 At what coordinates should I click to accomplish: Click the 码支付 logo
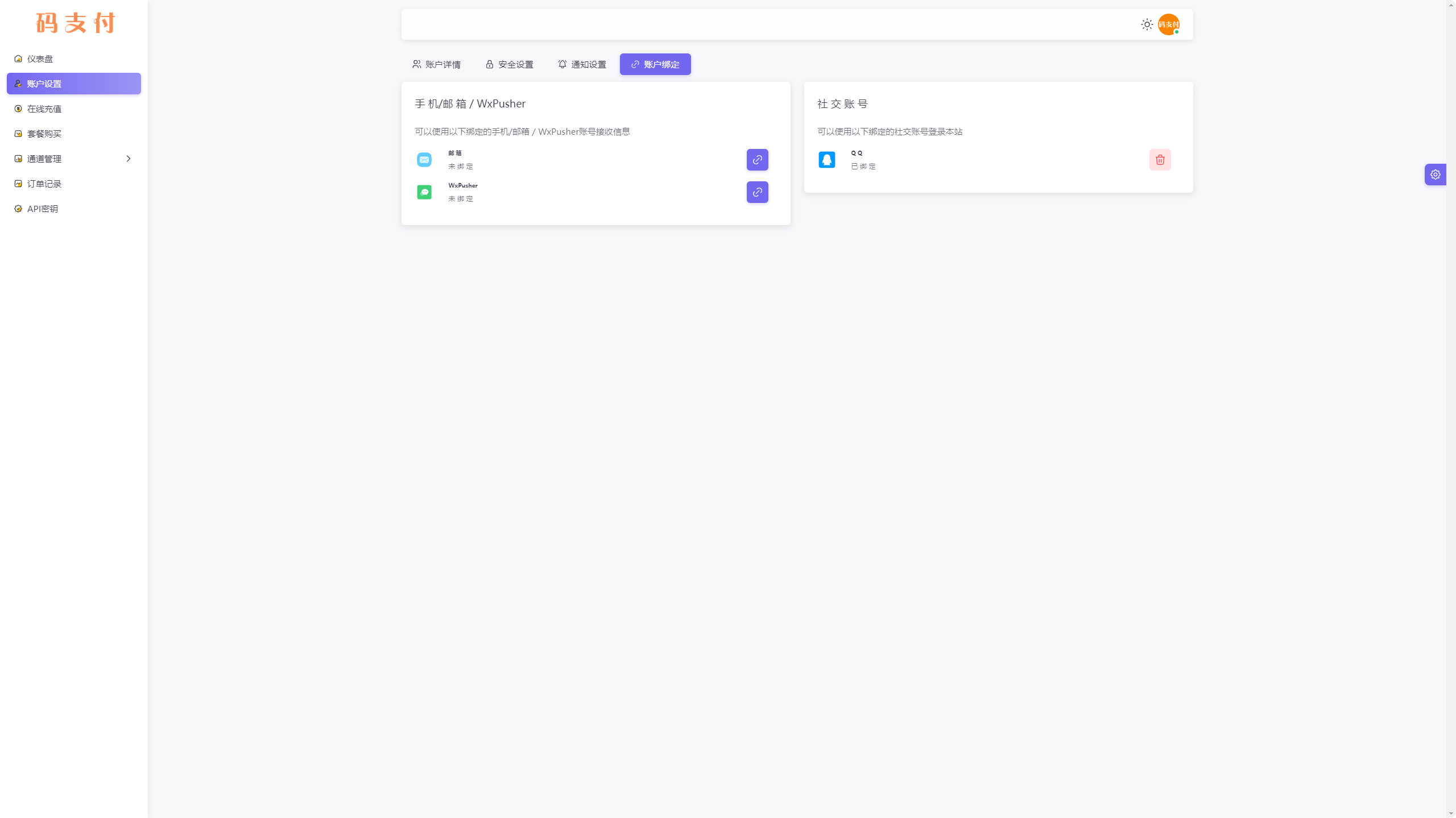[75, 23]
